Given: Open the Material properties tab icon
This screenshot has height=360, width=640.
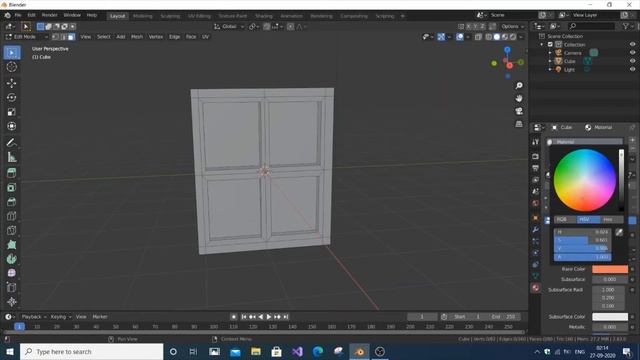Looking at the screenshot, I should (536, 288).
